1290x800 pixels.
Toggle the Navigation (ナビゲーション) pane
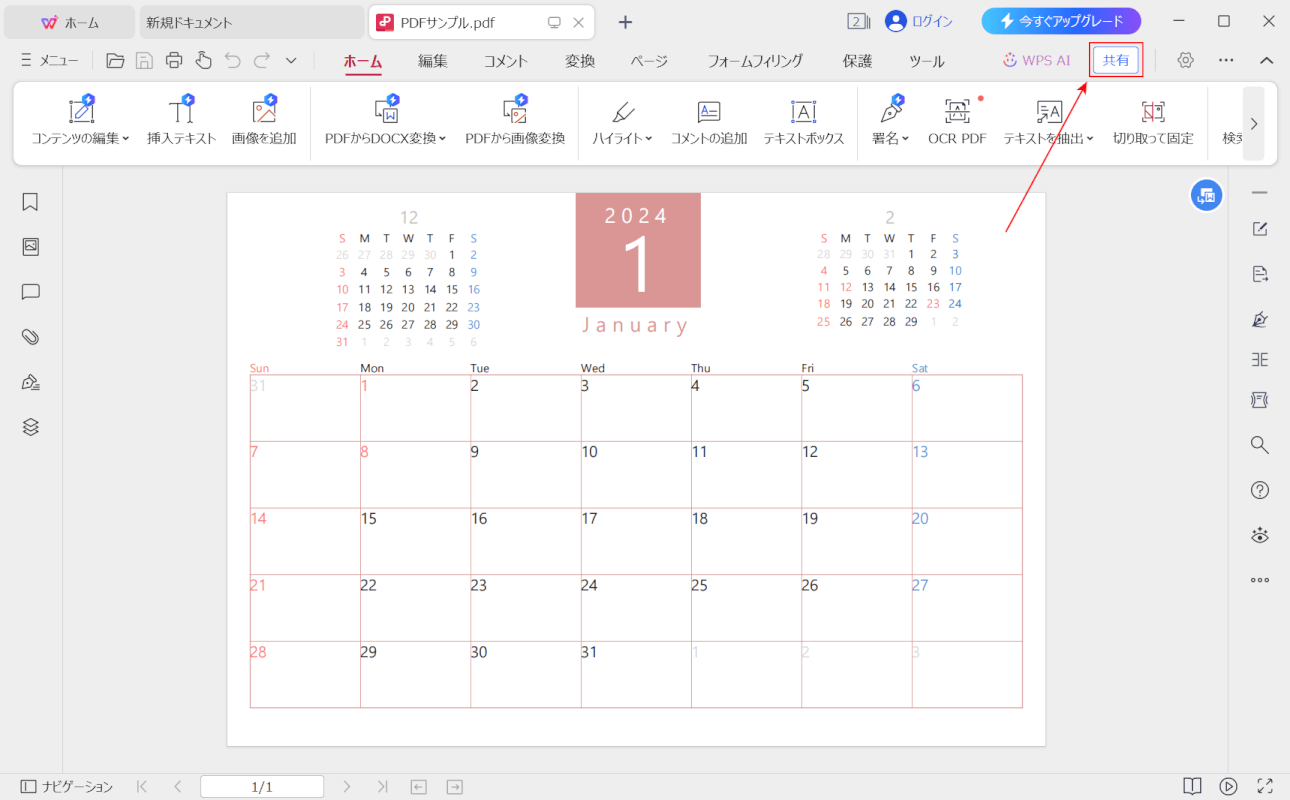click(x=67, y=787)
